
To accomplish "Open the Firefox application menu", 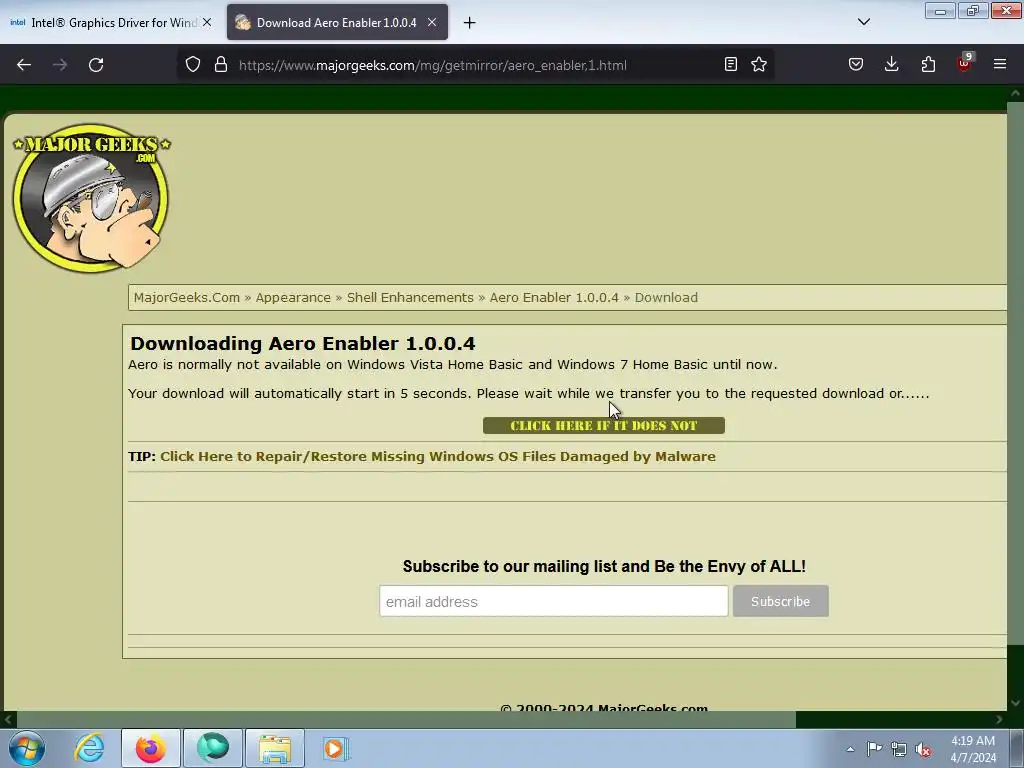I will pos(1000,65).
